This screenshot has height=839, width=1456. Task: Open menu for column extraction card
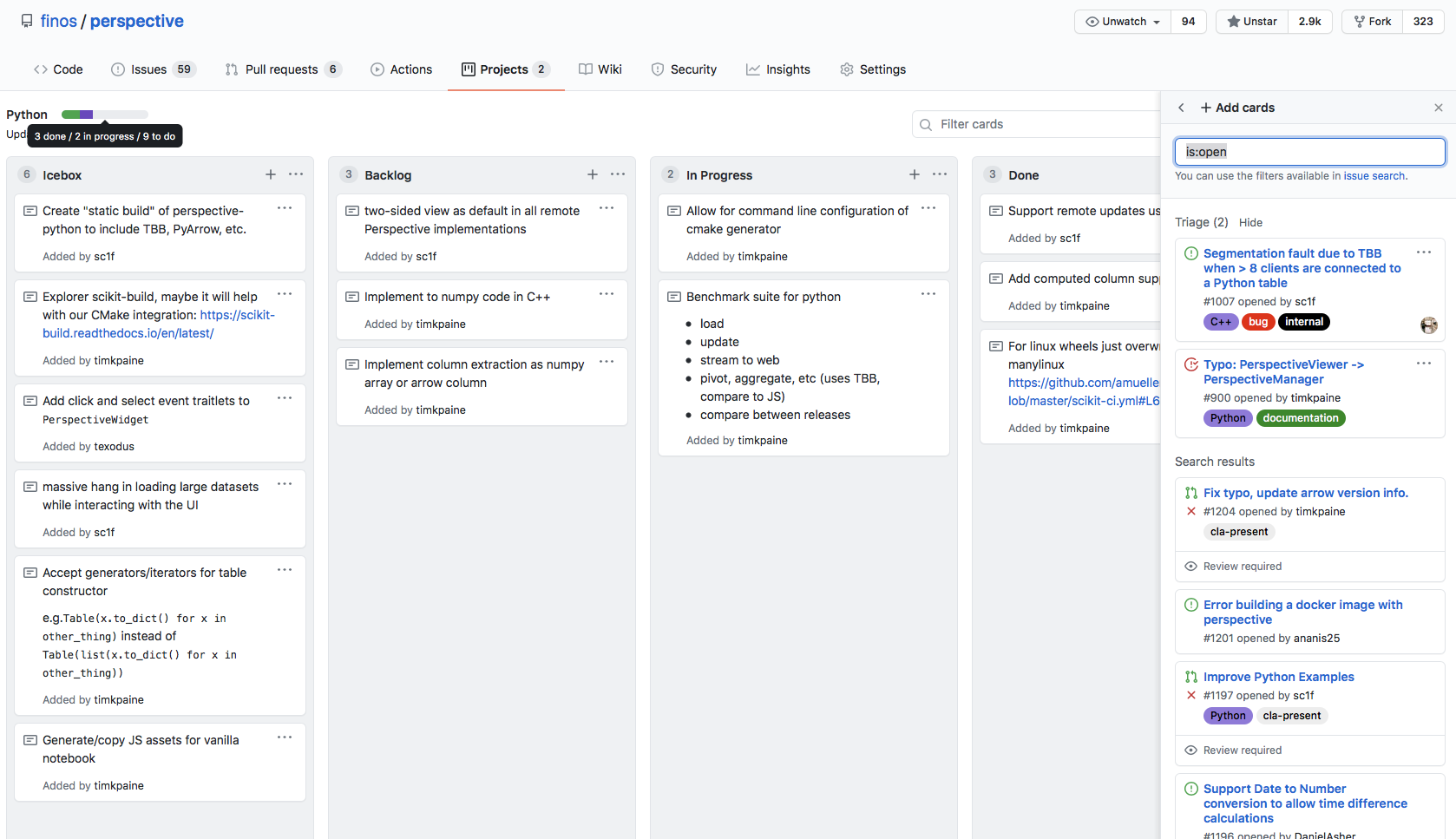tap(607, 362)
